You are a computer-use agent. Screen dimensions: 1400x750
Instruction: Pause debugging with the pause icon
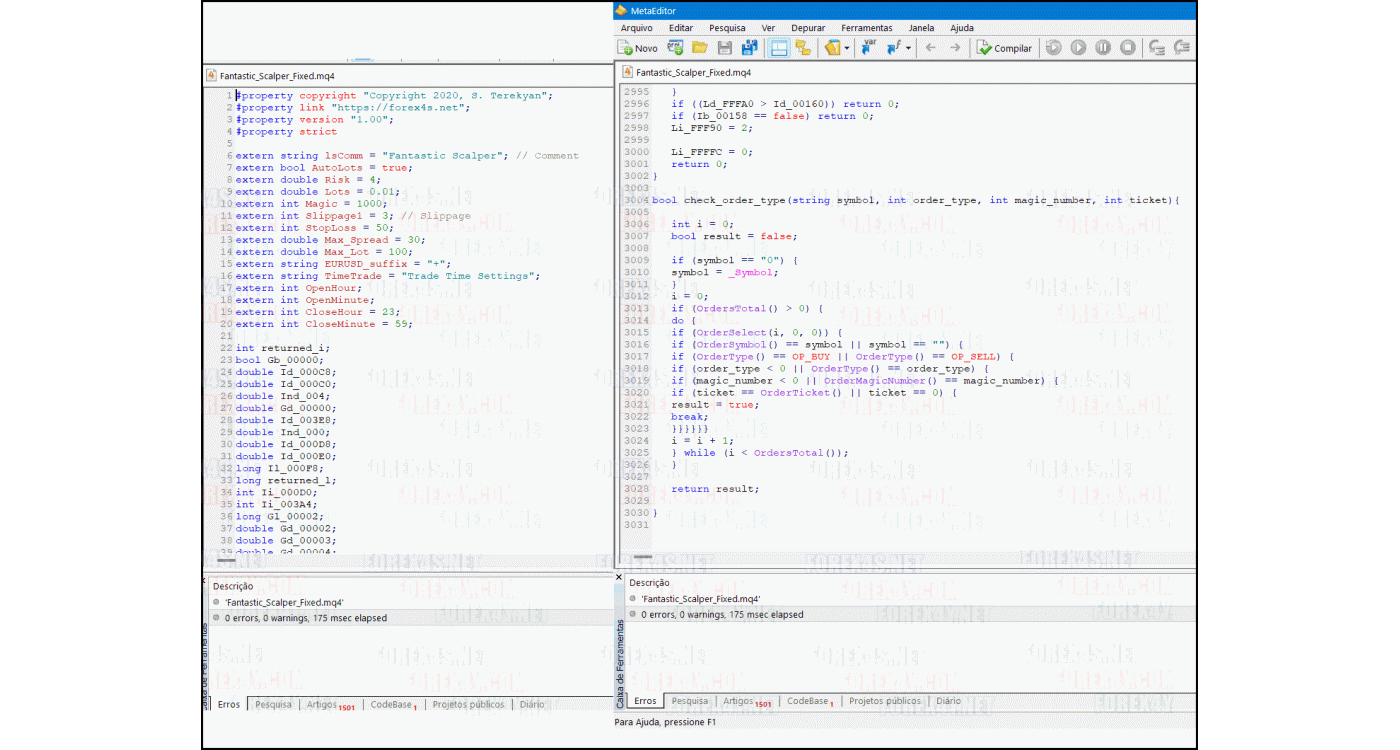1103,48
